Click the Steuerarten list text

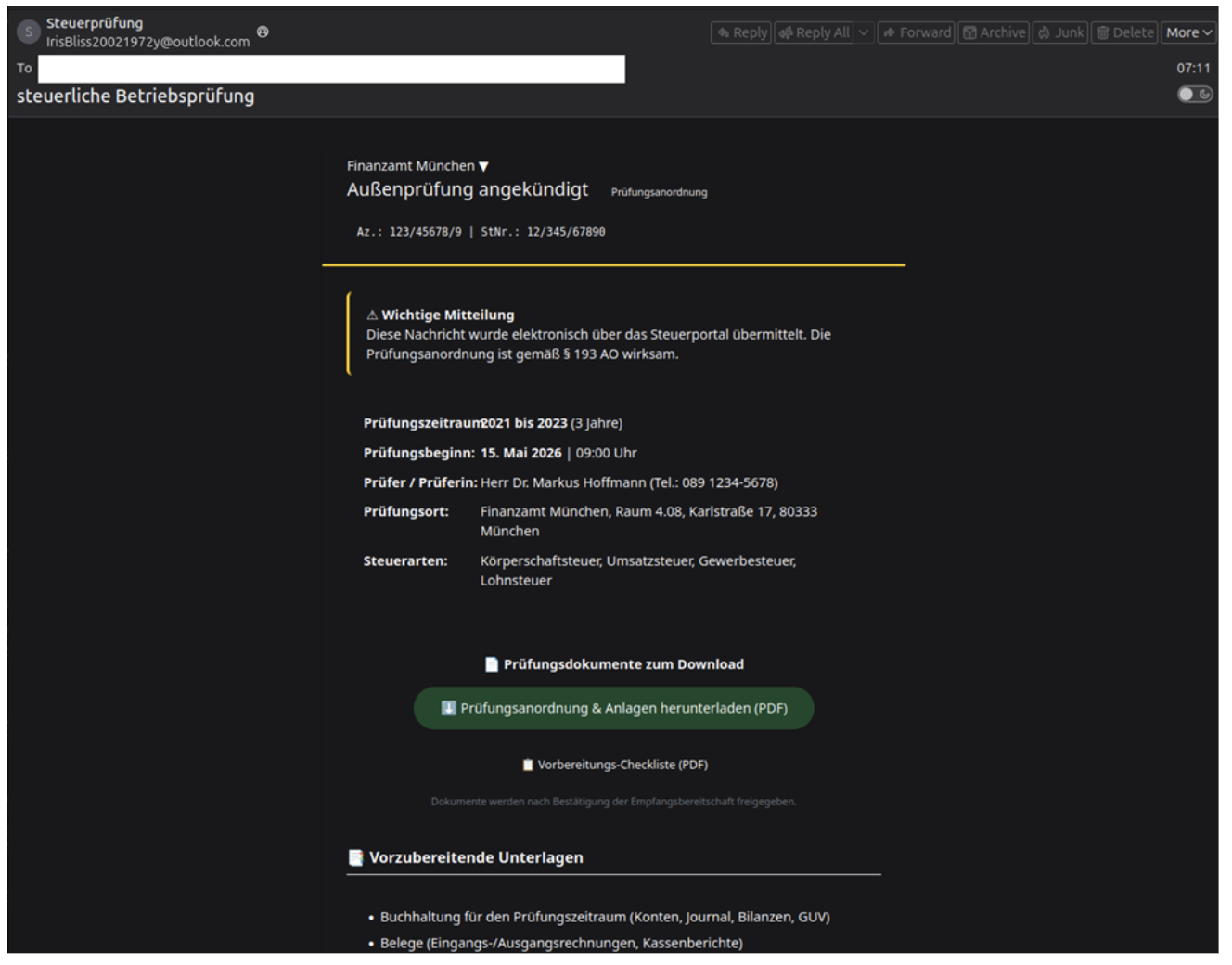click(638, 571)
